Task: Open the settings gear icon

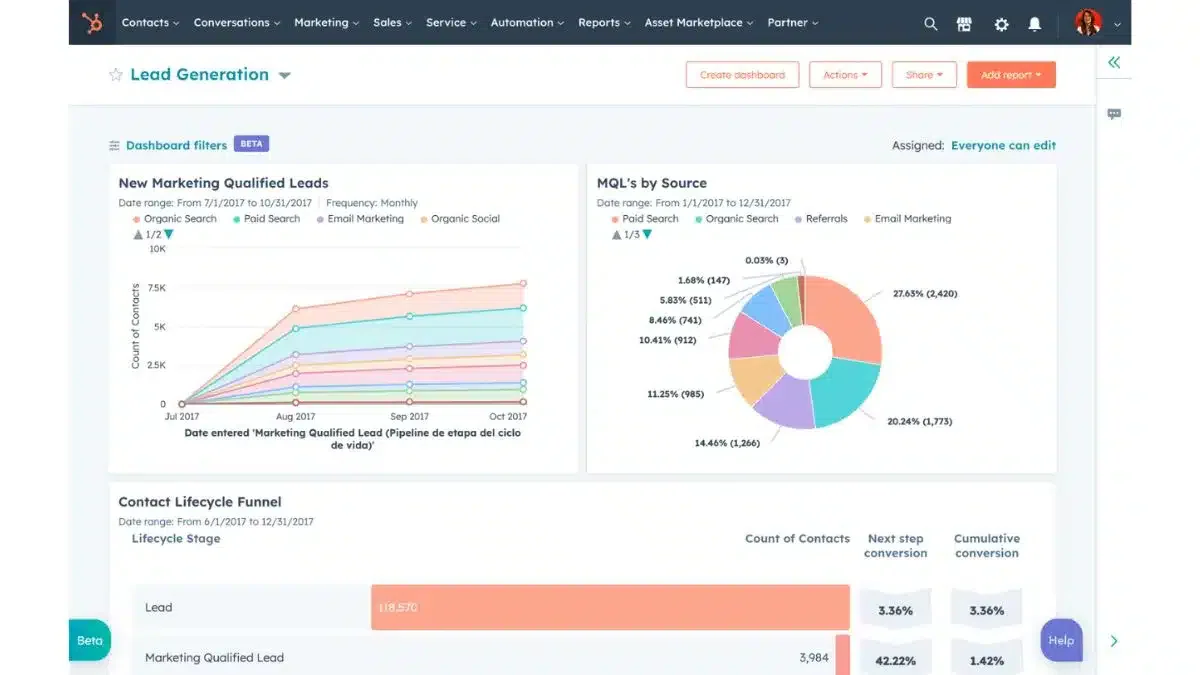Action: (1001, 23)
